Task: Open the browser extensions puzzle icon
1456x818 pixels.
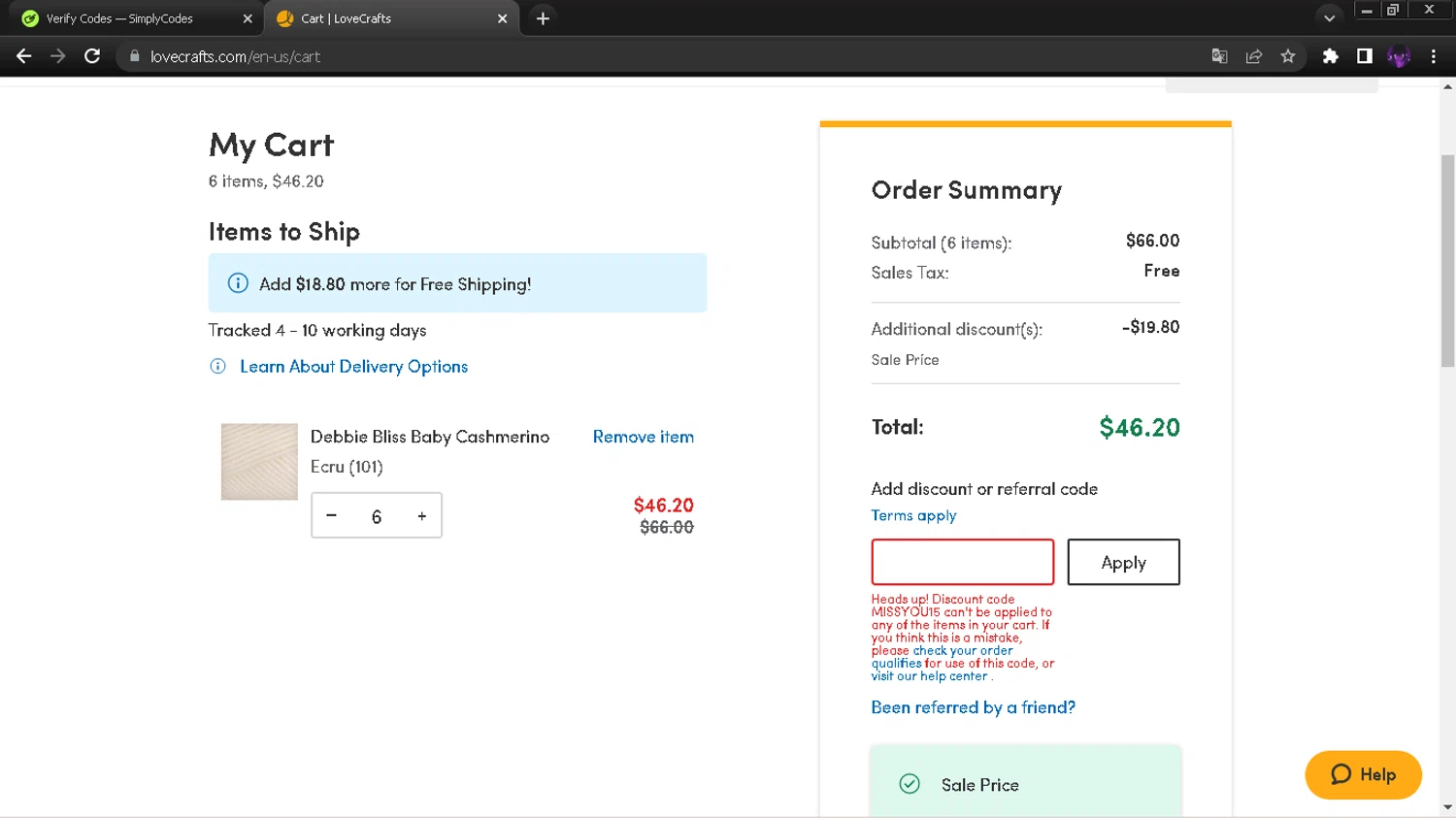Action: (1331, 56)
